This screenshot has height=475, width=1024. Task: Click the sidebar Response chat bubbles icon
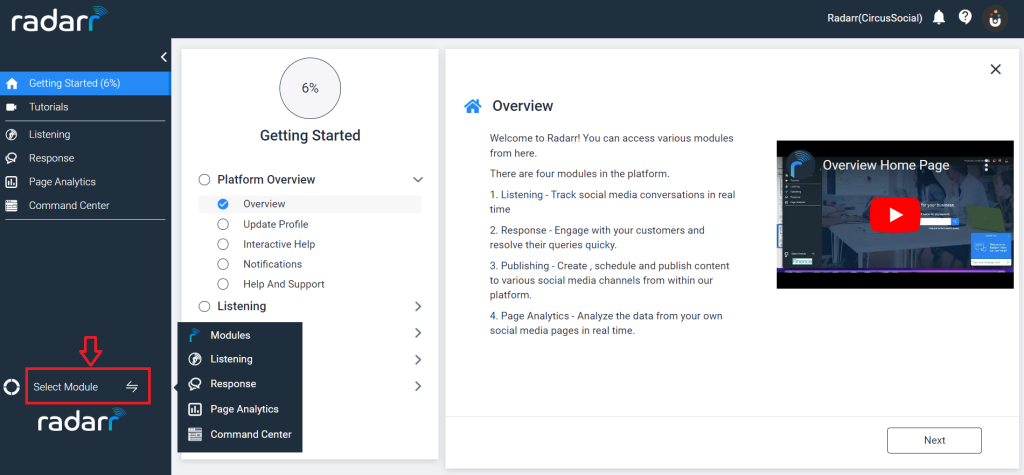pos(11,158)
